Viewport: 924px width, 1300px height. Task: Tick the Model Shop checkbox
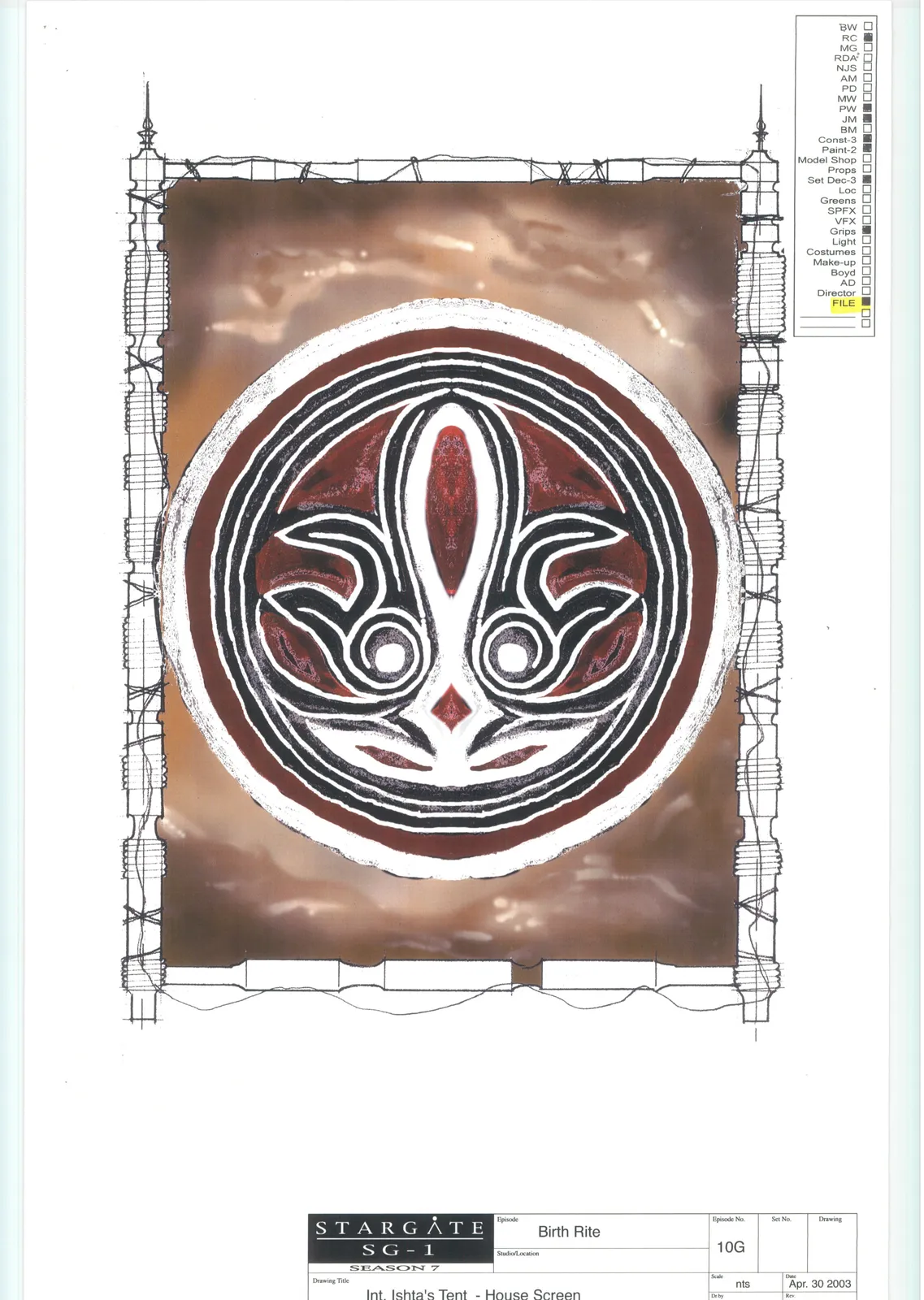click(868, 159)
